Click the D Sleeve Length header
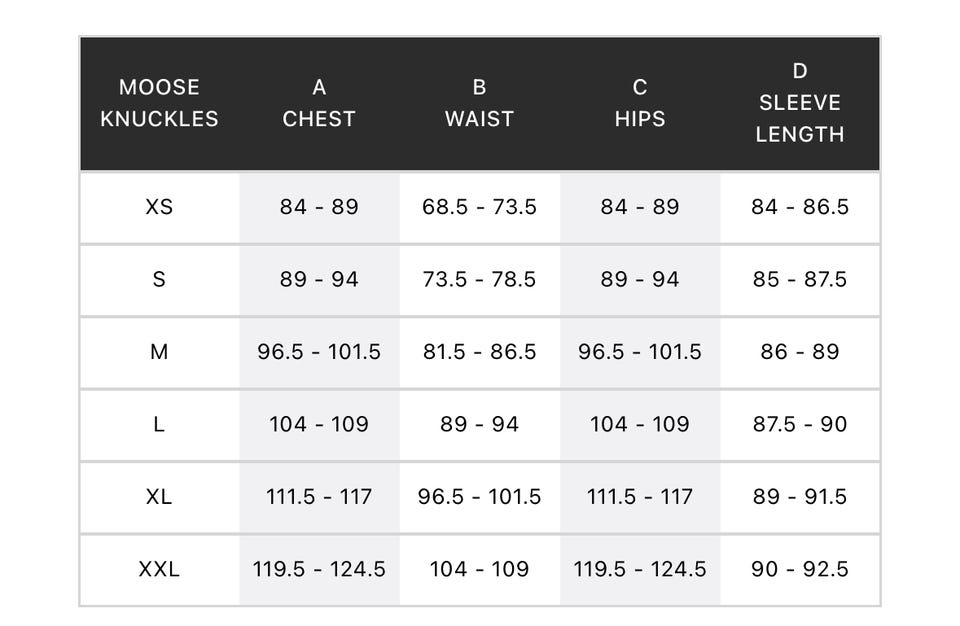Image resolution: width=960 pixels, height=626 pixels. 800,103
